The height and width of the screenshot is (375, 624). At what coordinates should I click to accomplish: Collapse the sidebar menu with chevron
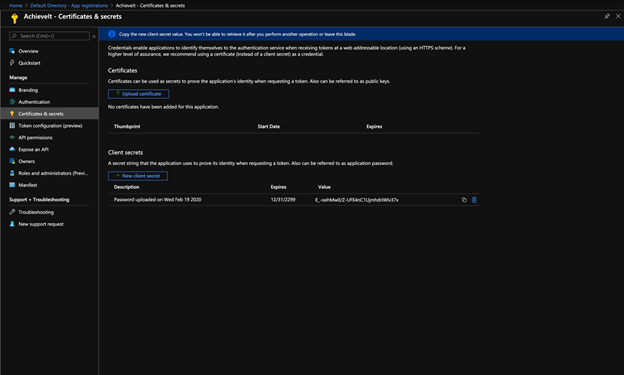[x=94, y=36]
